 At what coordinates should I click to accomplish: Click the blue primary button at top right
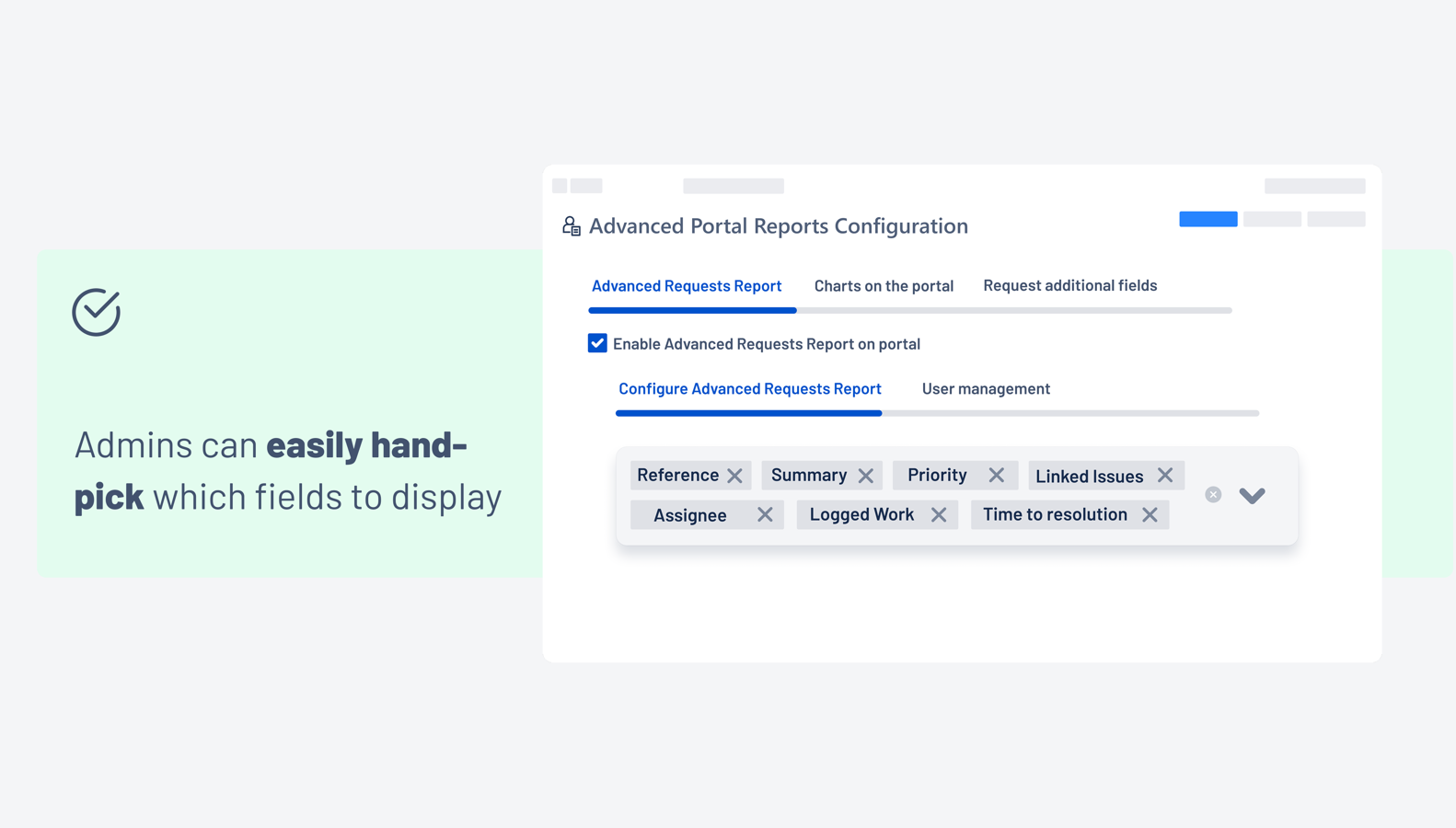click(x=1208, y=219)
